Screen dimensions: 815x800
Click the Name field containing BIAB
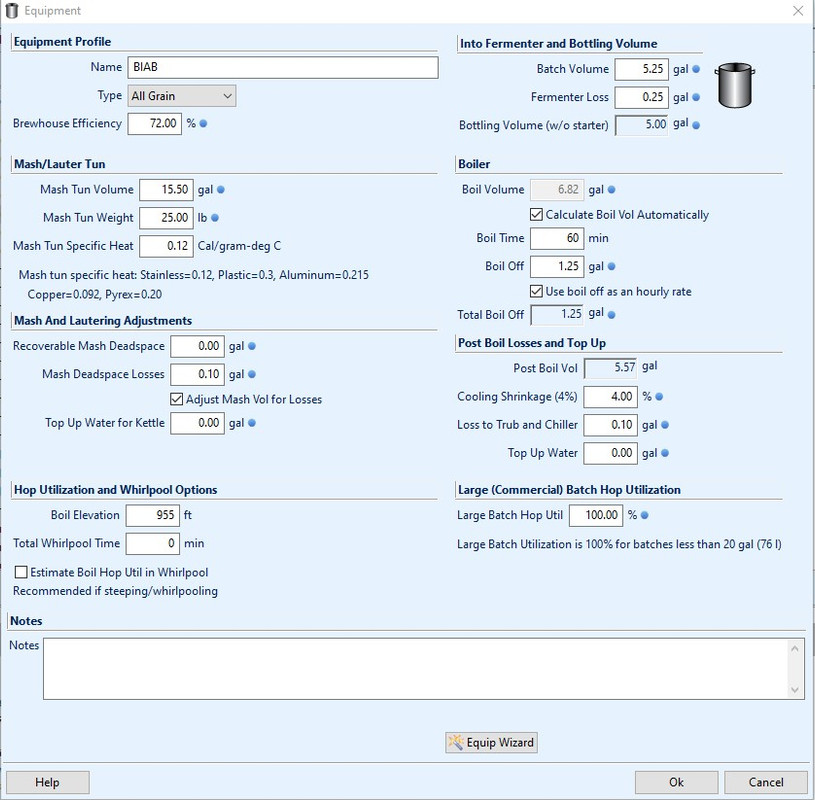(x=283, y=68)
